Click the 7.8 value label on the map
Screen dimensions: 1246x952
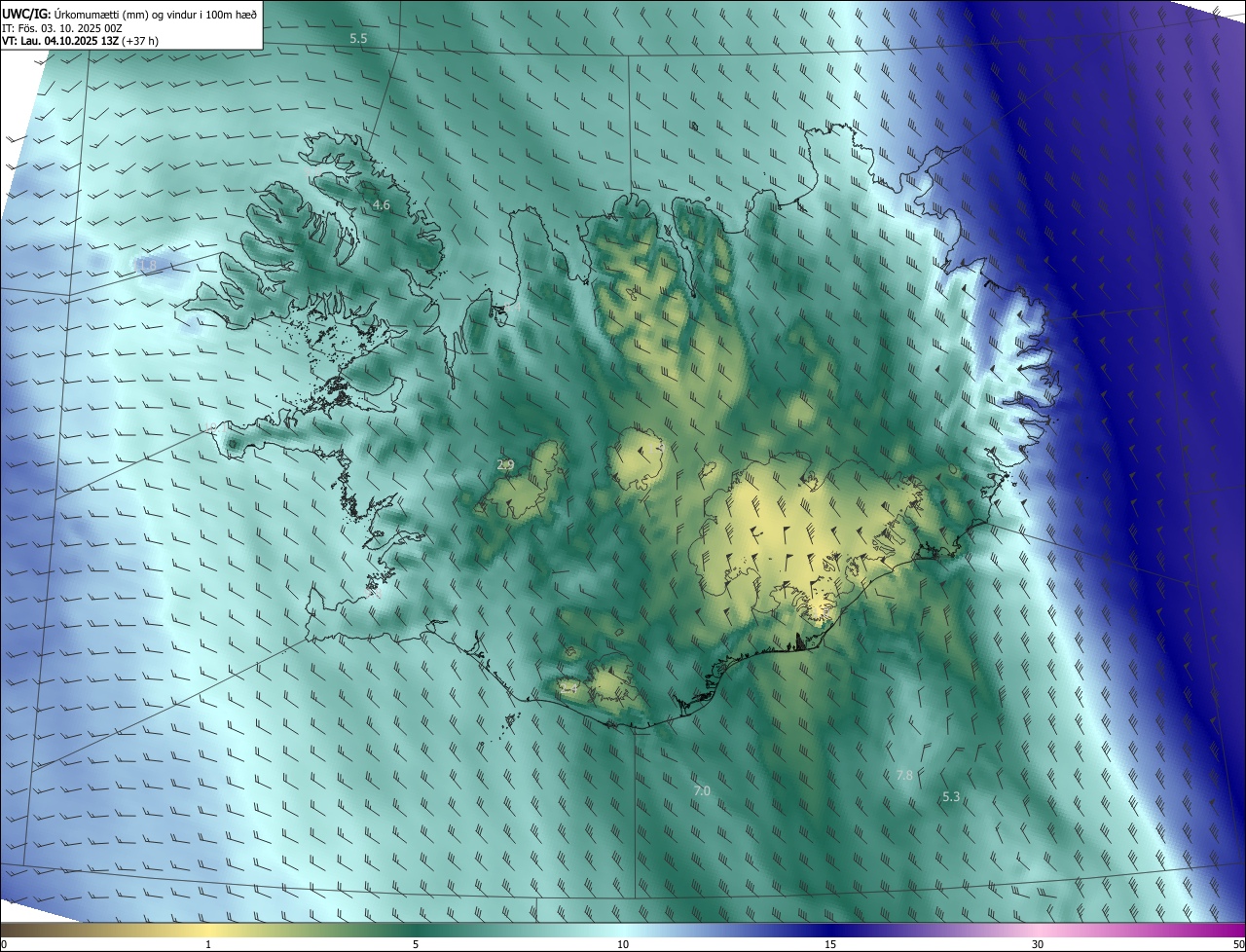904,775
